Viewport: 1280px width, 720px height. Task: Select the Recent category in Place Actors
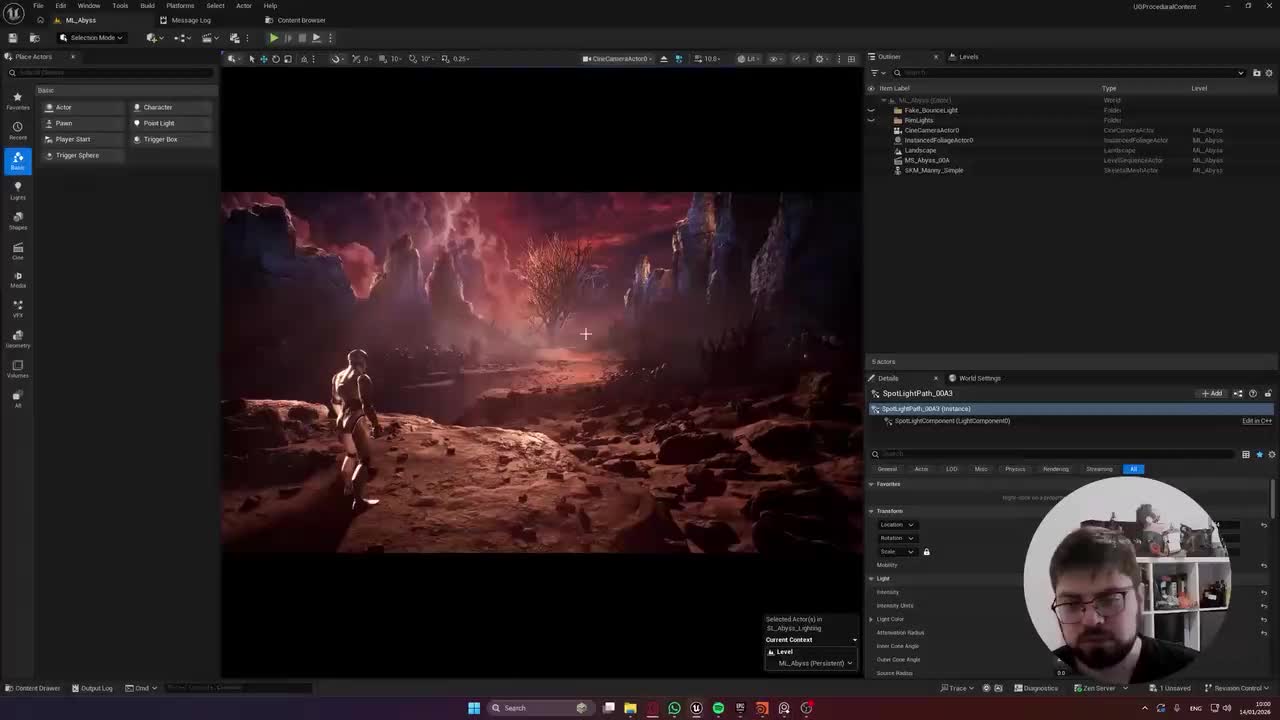pos(17,131)
